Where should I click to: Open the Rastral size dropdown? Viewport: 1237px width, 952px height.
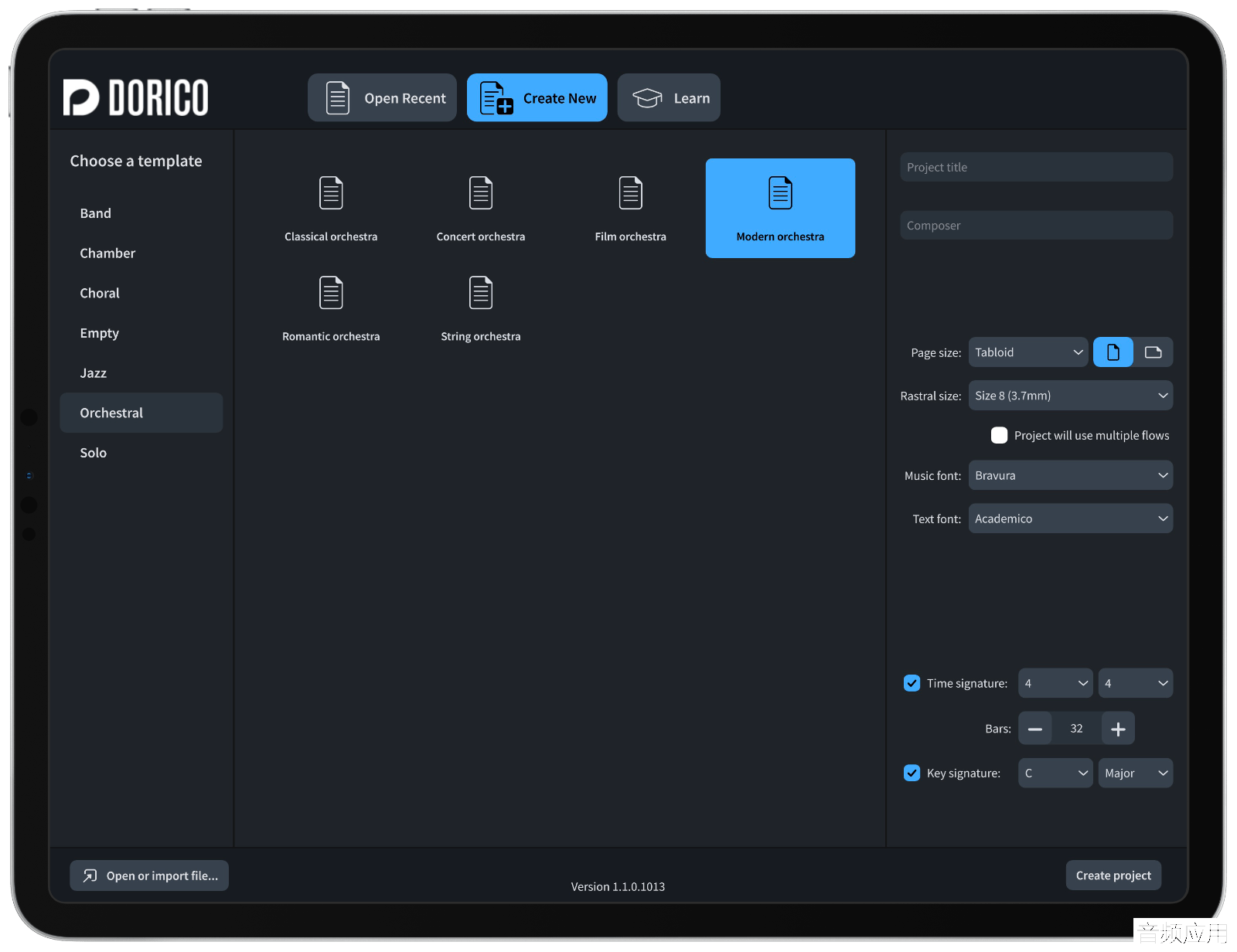click(x=1070, y=396)
